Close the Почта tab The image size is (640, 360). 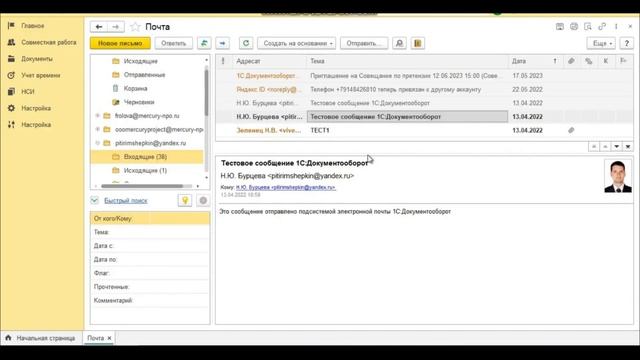pos(109,338)
